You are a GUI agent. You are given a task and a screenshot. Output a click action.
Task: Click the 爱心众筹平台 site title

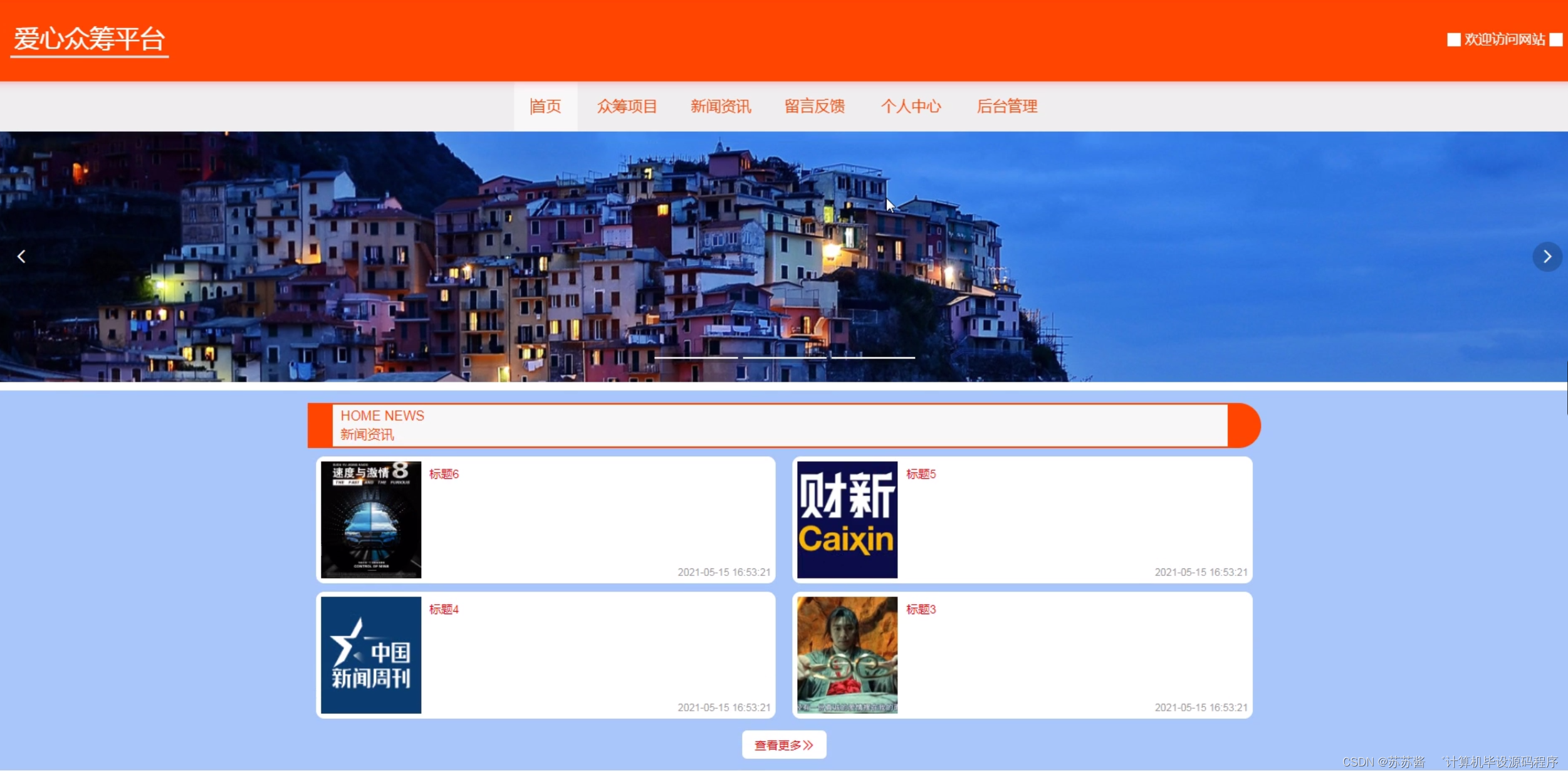coord(89,39)
